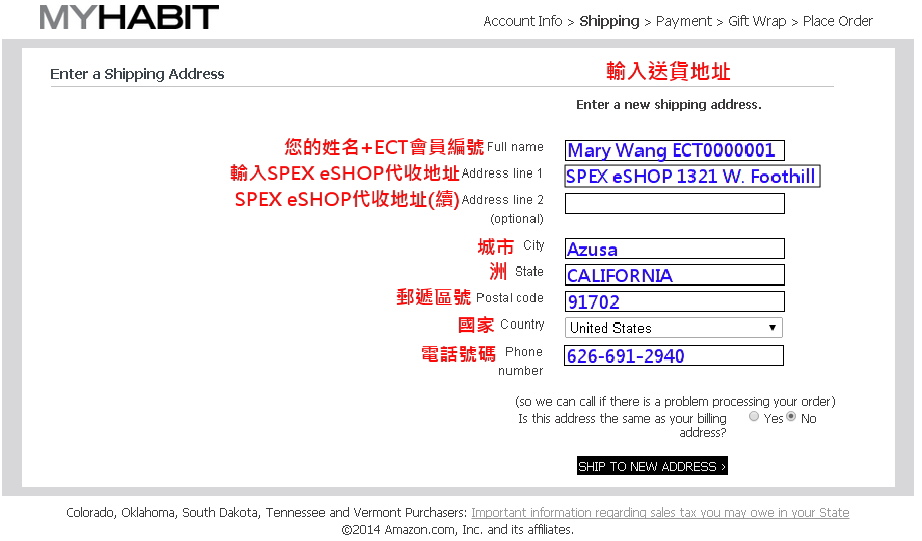
Task: Click the Address line 1 field
Action: pyautogui.click(x=692, y=176)
